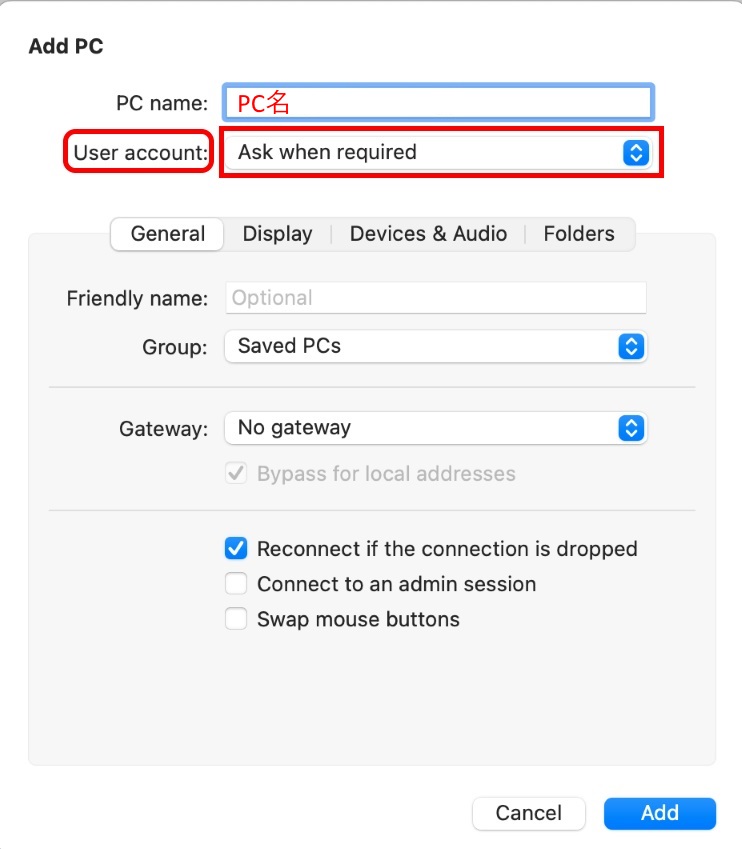Screen dimensions: 742x849
Task: Go to the Folders tab
Action: pos(579,234)
